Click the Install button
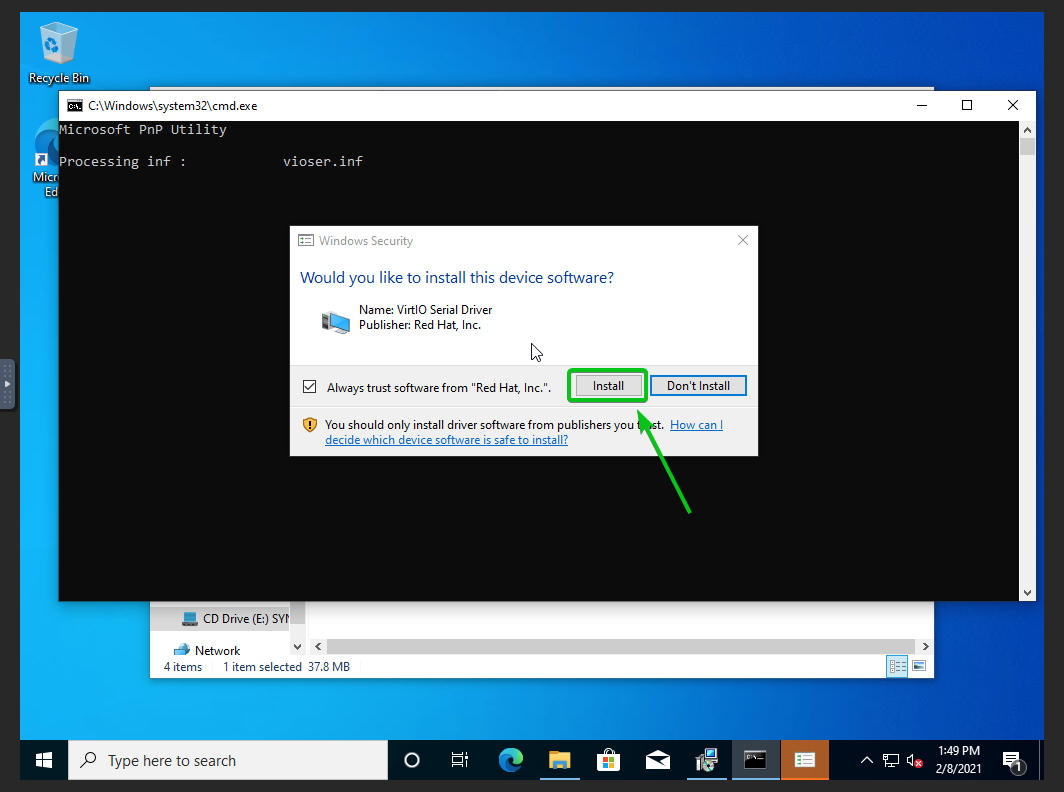 (608, 386)
